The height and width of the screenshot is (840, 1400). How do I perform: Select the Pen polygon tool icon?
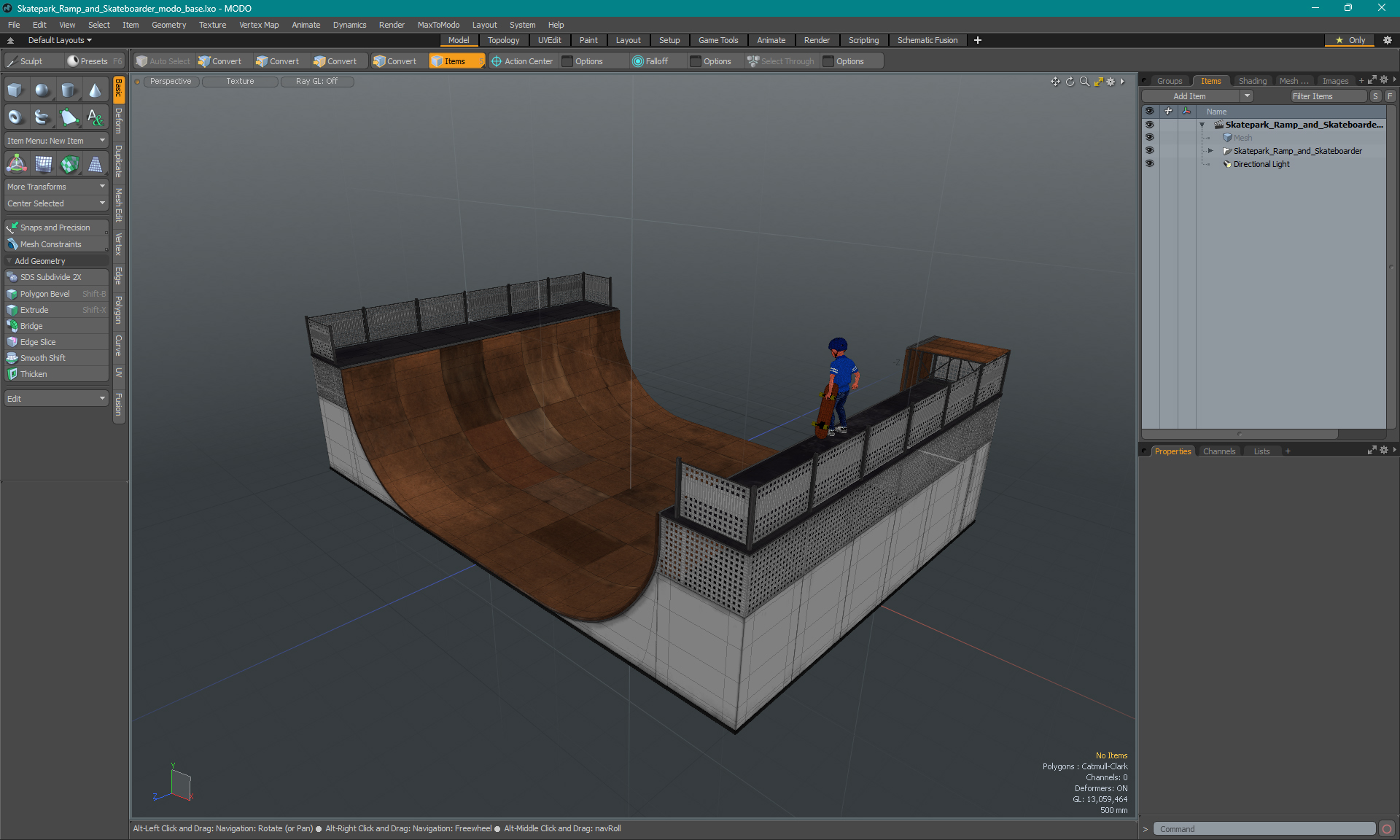pos(69,117)
